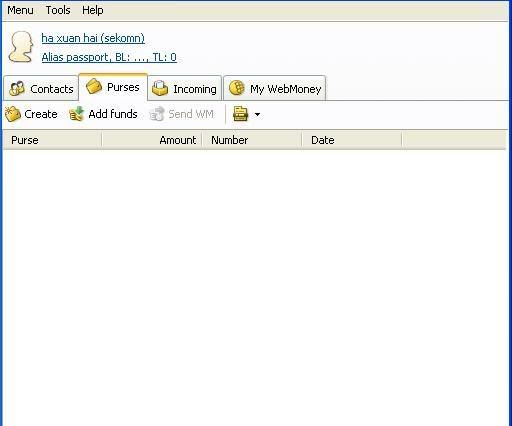Click the Create purse icon
Image resolution: width=512 pixels, height=426 pixels.
pos(13,114)
